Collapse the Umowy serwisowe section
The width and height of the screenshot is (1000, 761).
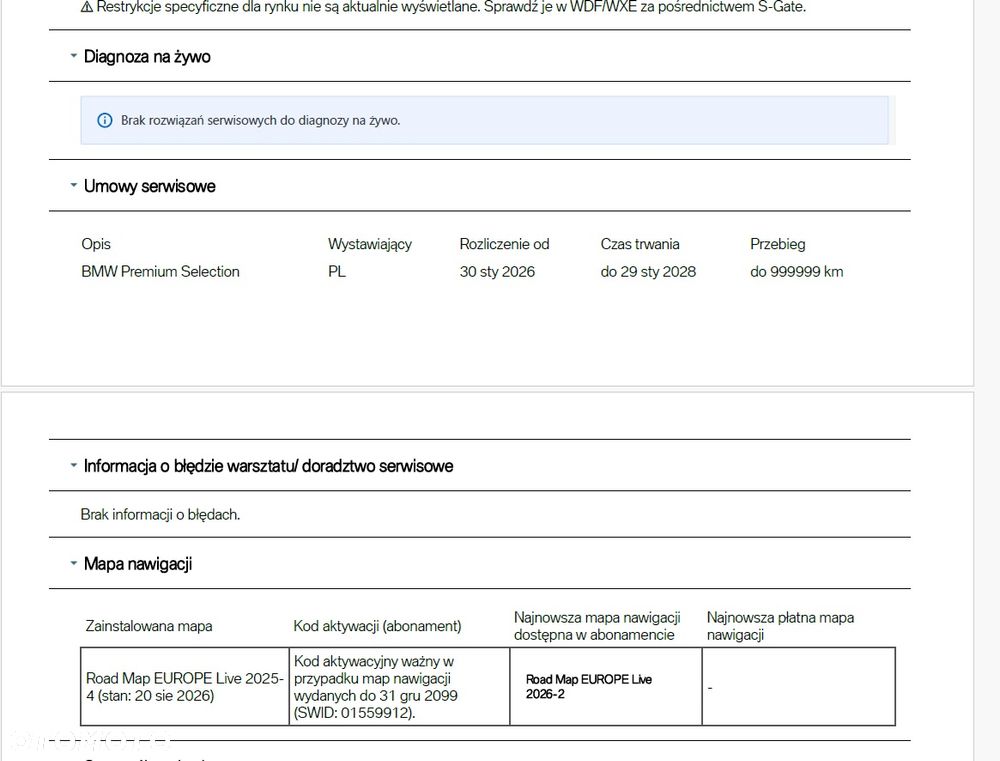[x=73, y=186]
